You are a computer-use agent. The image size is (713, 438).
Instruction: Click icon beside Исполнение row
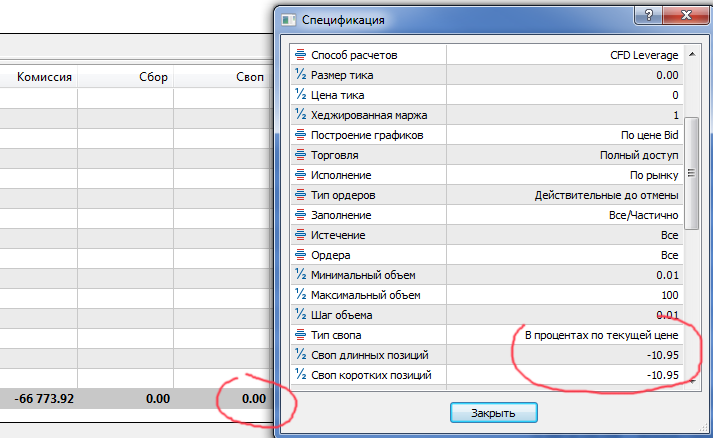(x=300, y=175)
